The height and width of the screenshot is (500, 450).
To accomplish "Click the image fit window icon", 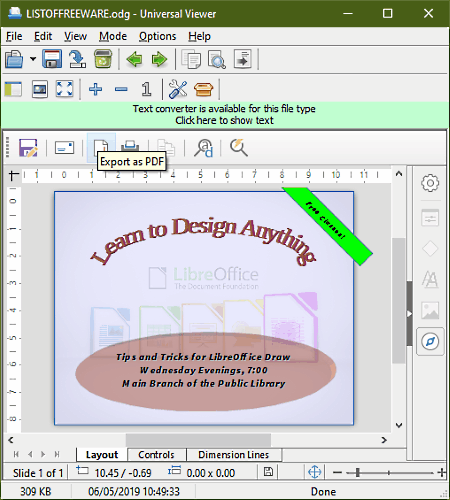I will point(40,89).
